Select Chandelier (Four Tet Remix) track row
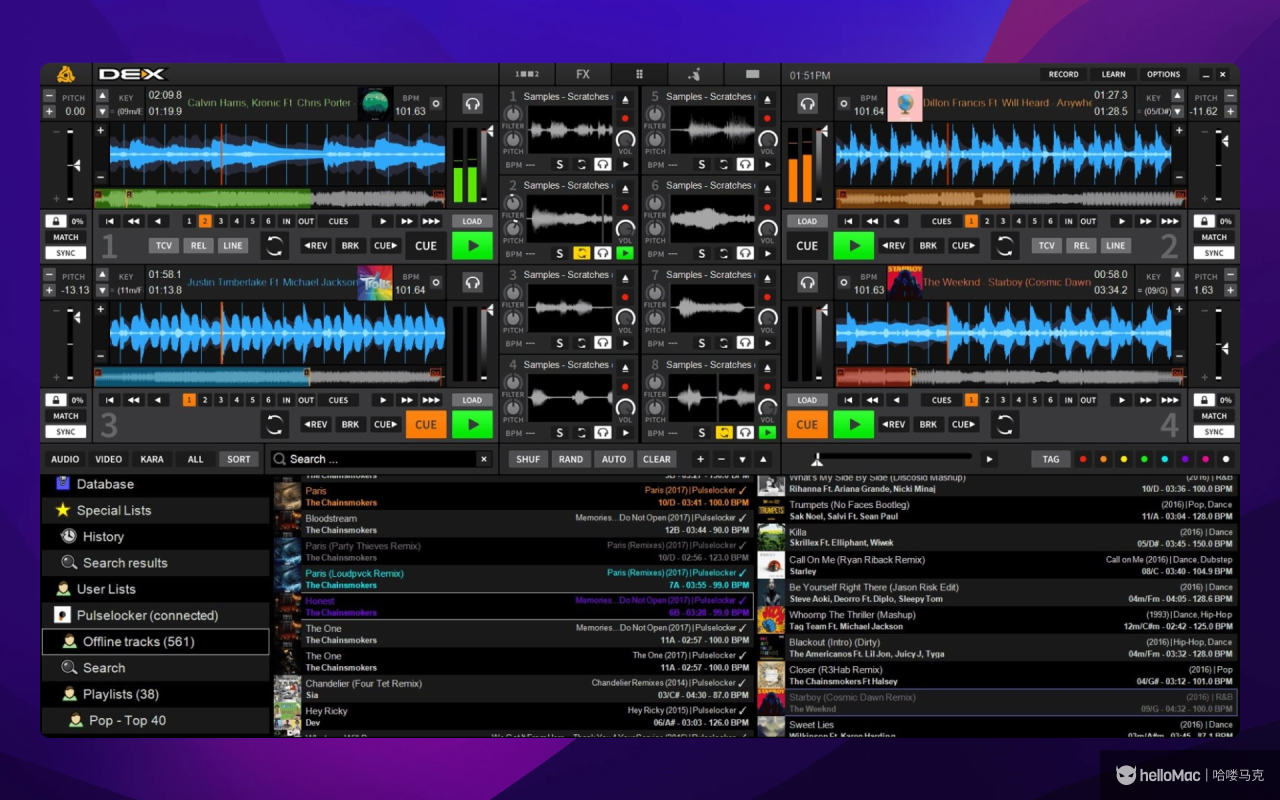 [x=512, y=689]
